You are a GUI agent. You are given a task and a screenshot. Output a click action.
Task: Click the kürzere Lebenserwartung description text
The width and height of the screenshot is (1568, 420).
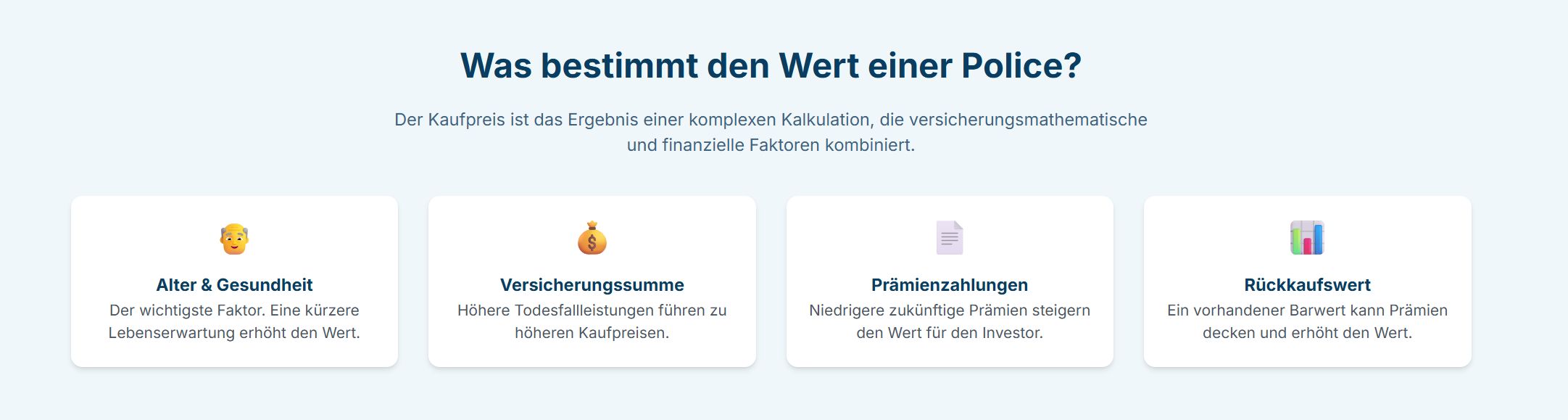pos(234,321)
